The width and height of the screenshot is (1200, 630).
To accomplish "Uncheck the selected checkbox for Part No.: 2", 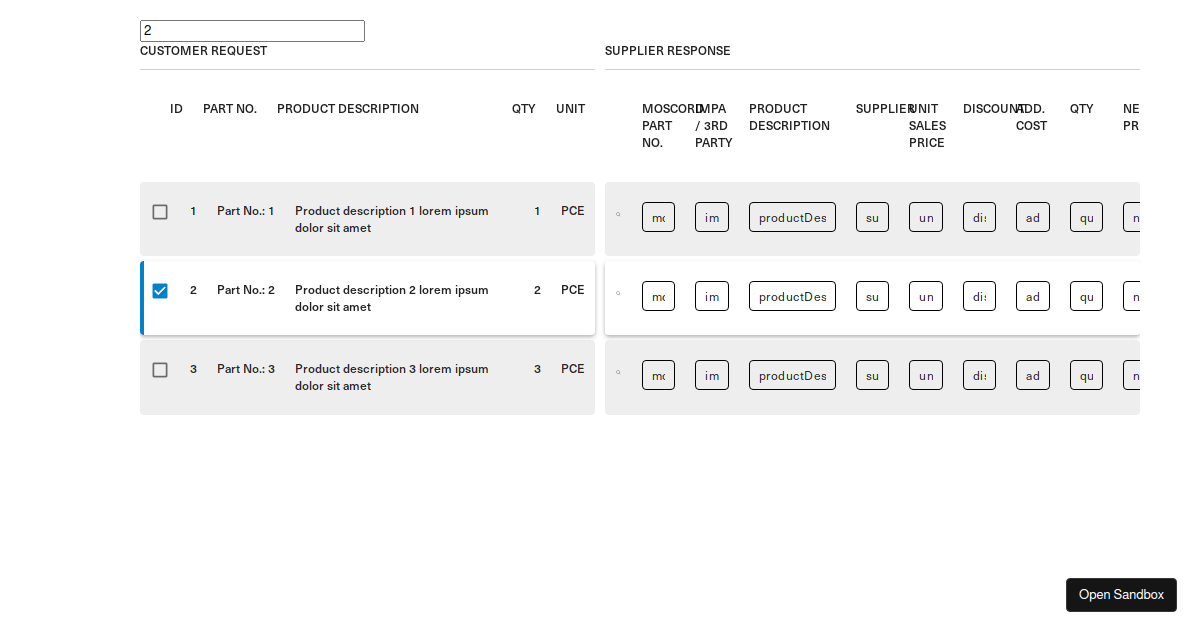I will (160, 291).
